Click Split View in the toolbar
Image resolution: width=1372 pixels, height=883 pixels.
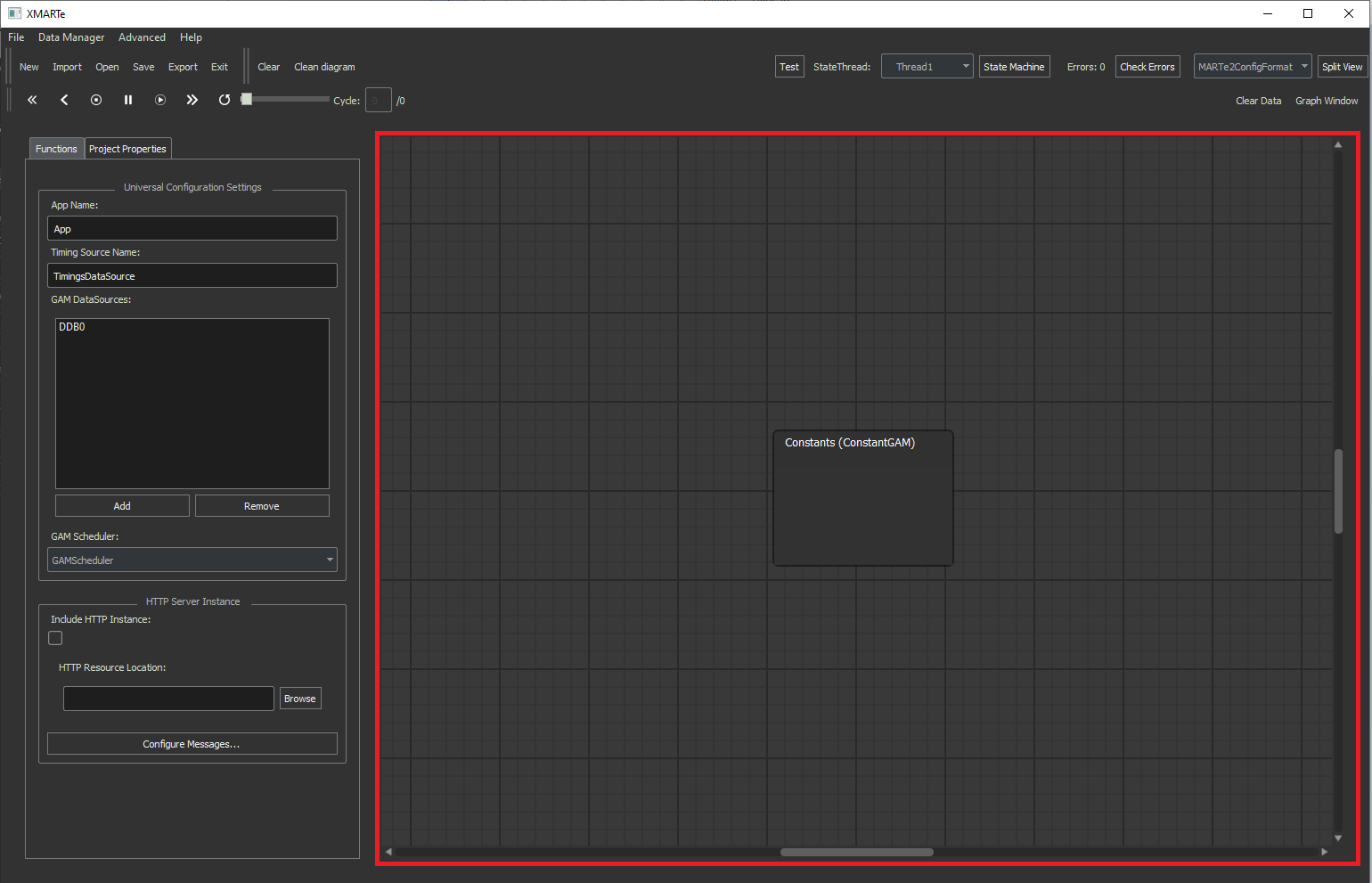click(1342, 67)
